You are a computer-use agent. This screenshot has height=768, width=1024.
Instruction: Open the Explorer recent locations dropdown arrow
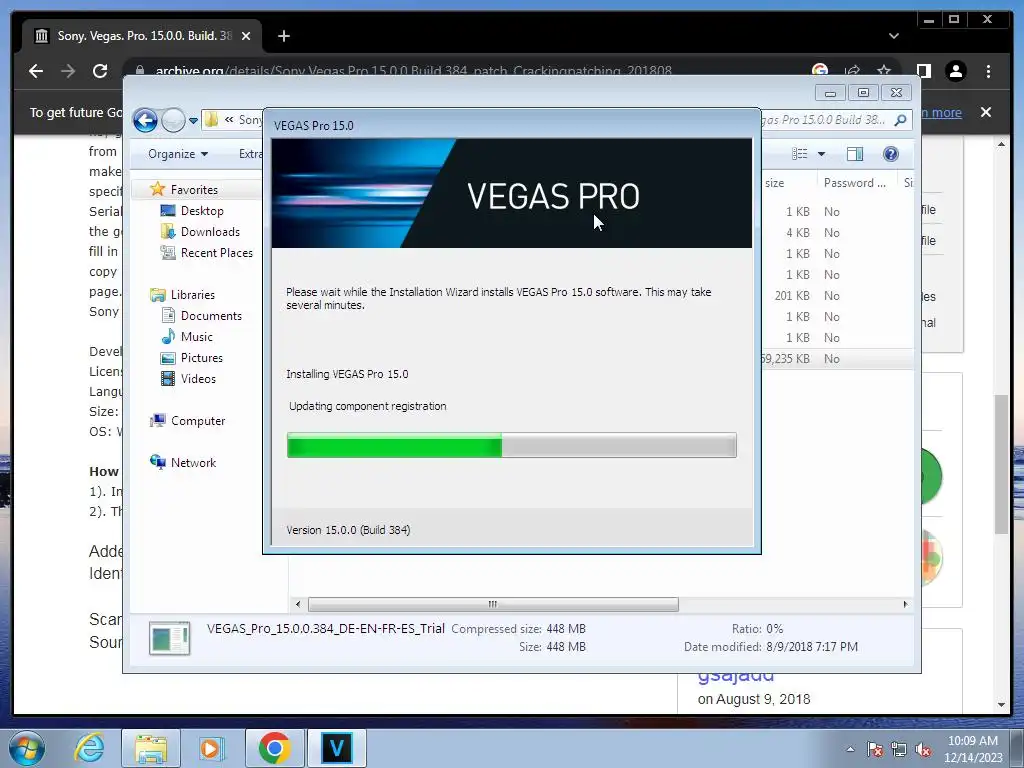click(x=193, y=120)
